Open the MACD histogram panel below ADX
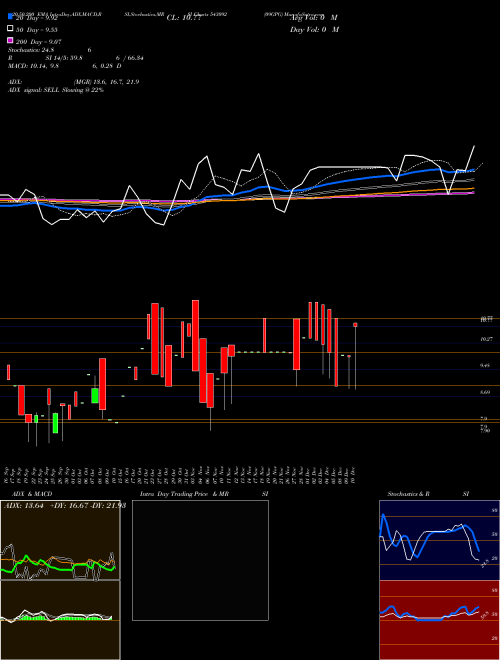 pyautogui.click(x=60, y=620)
